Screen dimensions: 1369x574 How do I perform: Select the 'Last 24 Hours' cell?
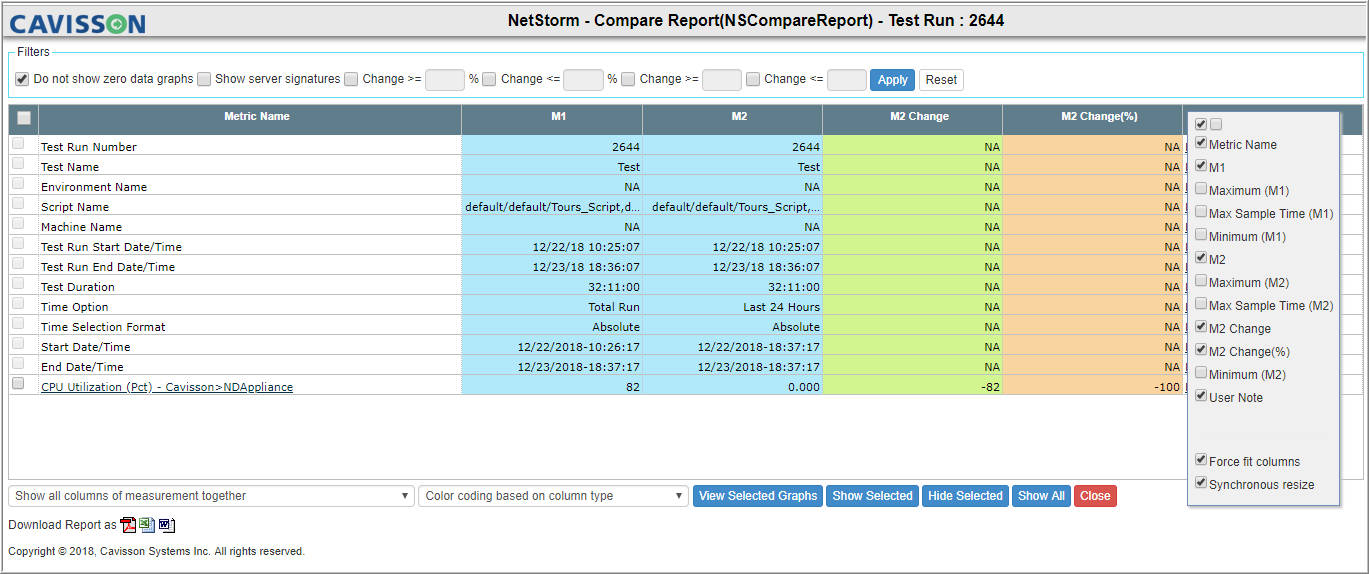[x=733, y=306]
